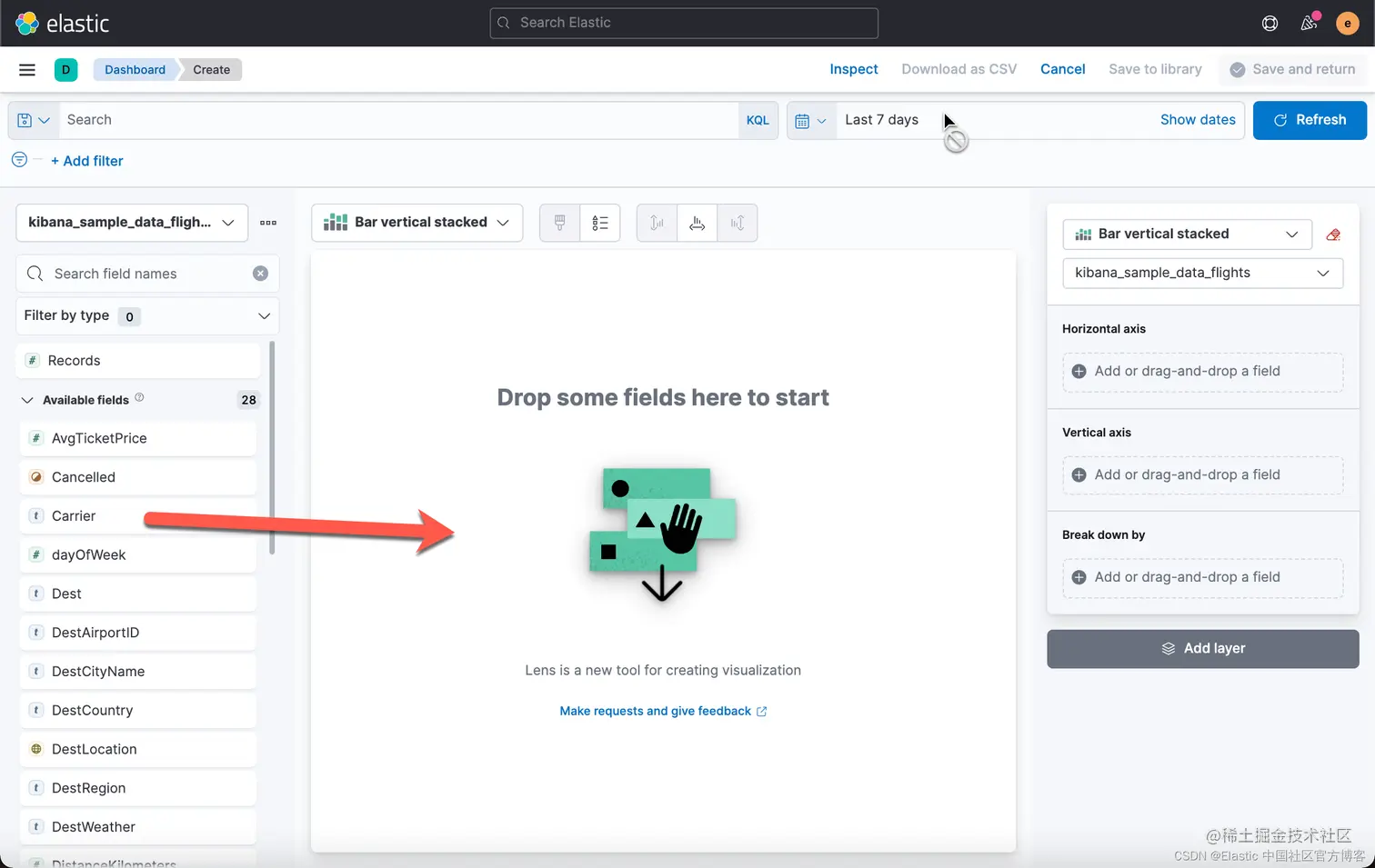Viewport: 1375px width, 868px height.
Task: Focus the Search field names input
Action: click(x=147, y=274)
